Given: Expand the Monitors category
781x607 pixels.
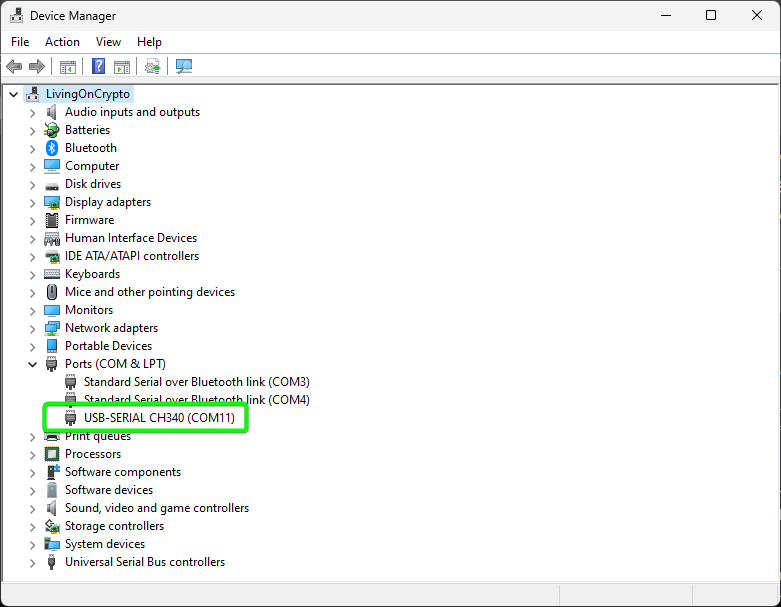Looking at the screenshot, I should tap(32, 311).
